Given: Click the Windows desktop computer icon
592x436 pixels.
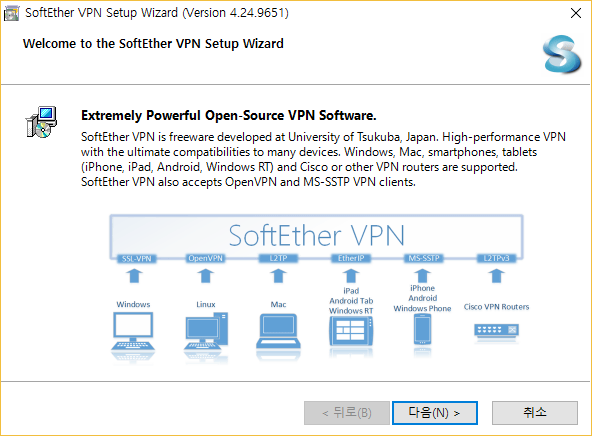Looking at the screenshot, I should [x=133, y=331].
